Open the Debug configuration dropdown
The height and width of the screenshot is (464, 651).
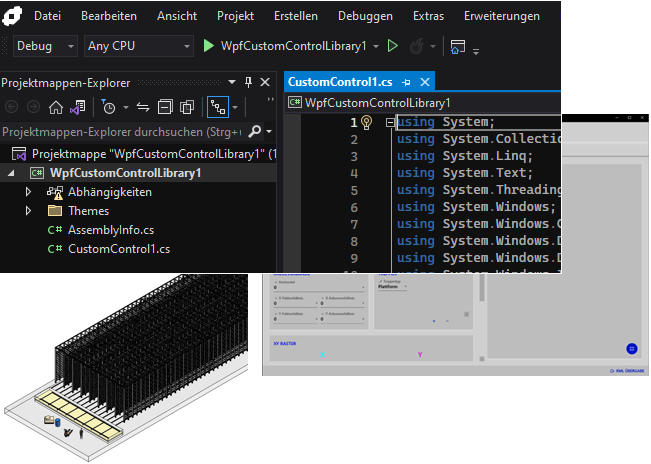coord(45,46)
